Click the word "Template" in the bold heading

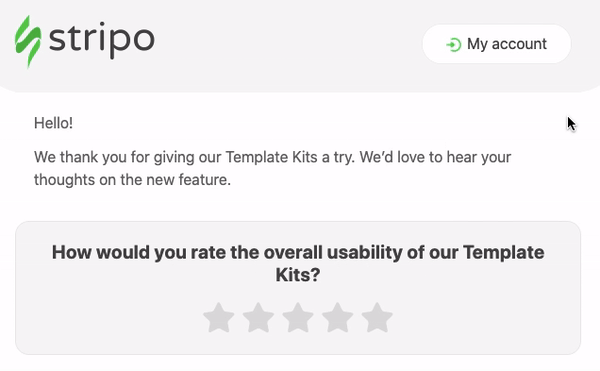[504, 252]
